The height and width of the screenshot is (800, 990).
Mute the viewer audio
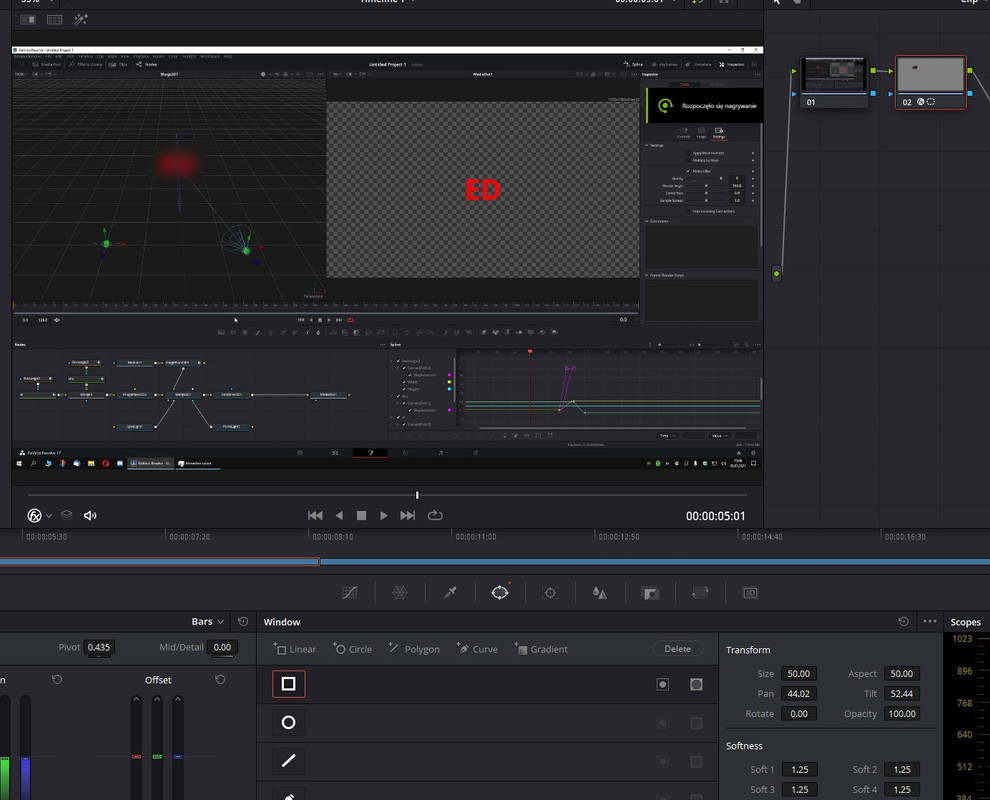[x=90, y=515]
